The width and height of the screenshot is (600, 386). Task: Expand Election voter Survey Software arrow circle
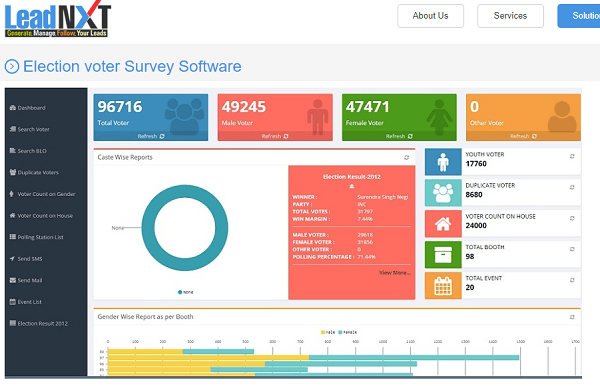(12, 67)
